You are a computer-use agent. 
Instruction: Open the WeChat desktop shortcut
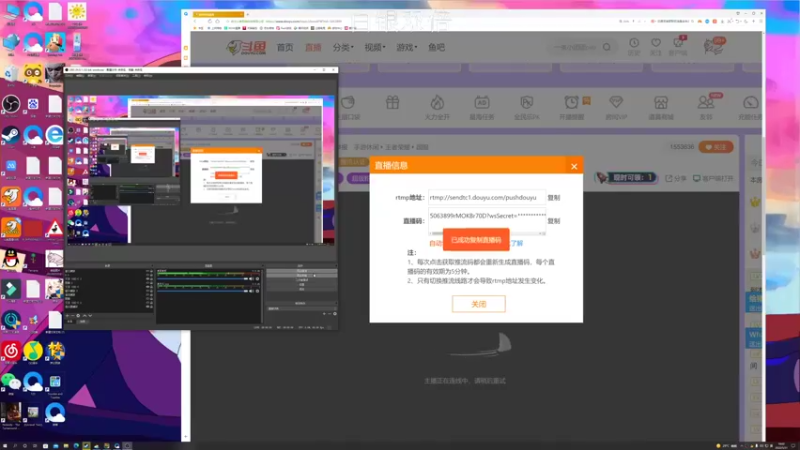[11, 382]
